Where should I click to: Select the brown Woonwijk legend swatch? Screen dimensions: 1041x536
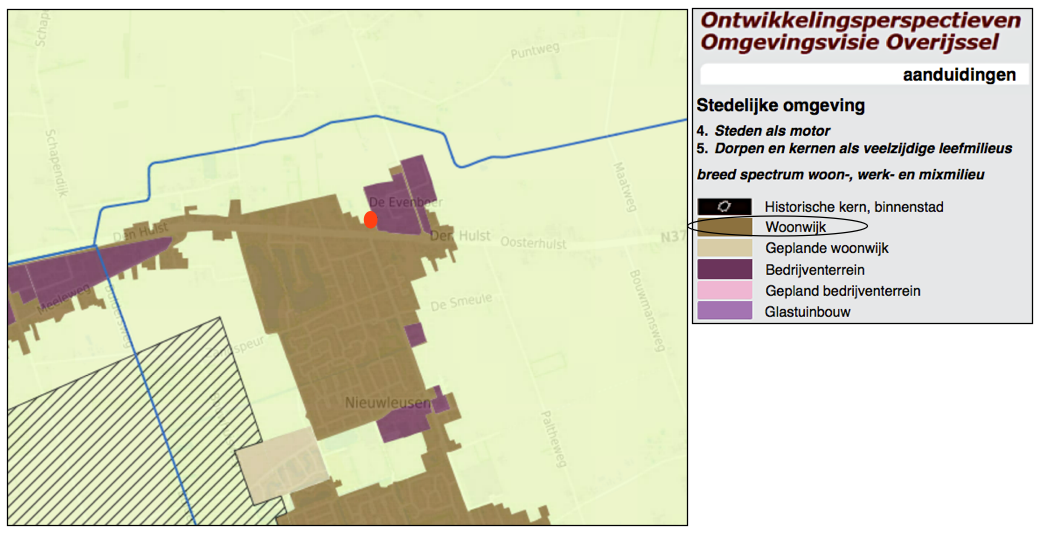tap(724, 228)
